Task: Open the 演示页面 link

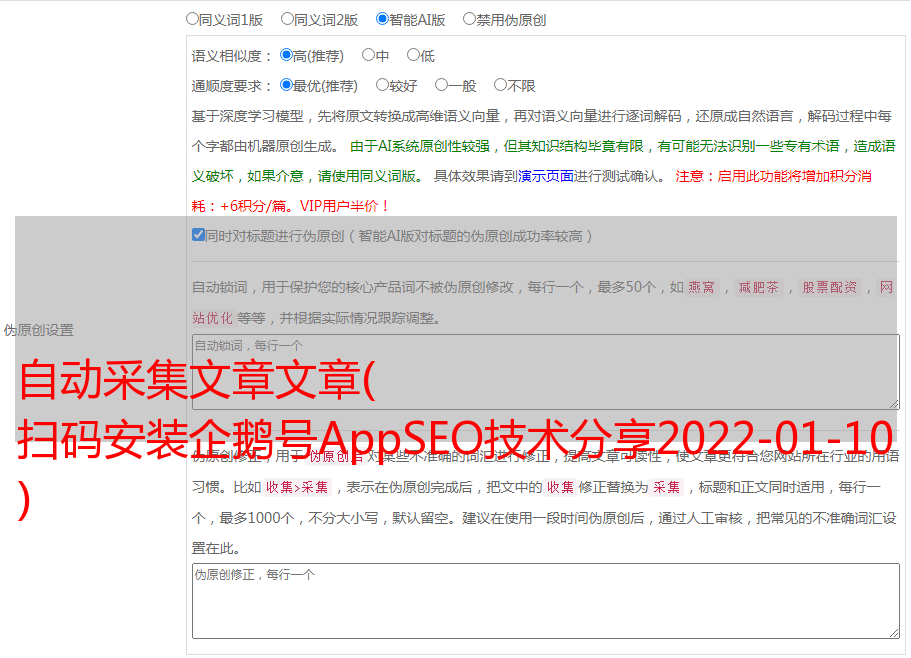Action: pos(546,176)
